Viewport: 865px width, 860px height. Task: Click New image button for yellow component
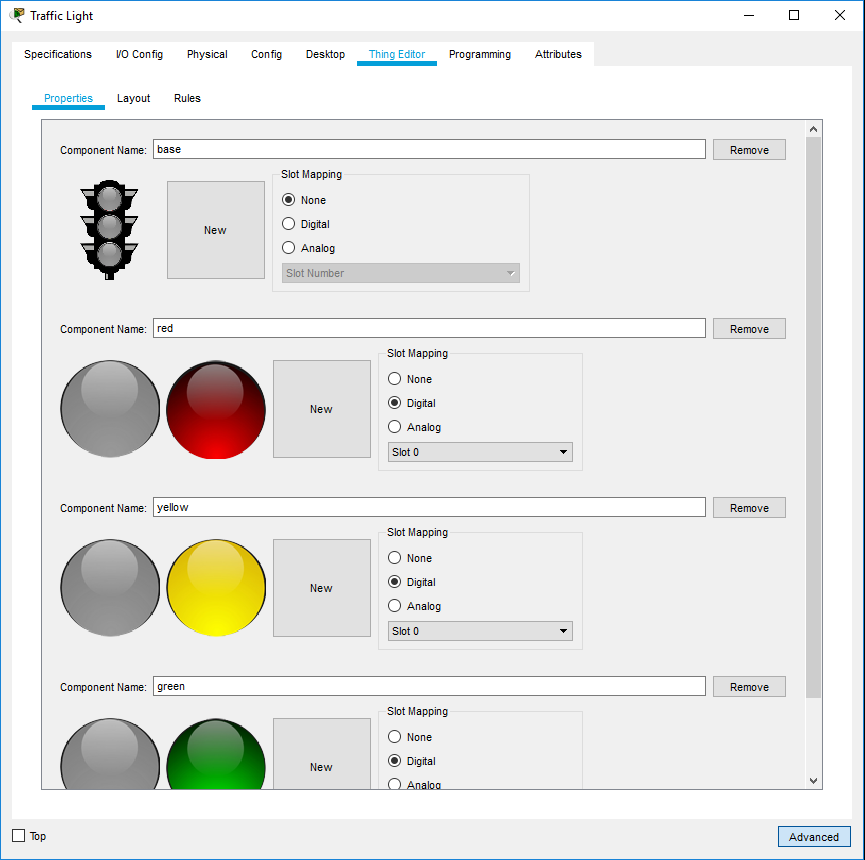point(322,588)
